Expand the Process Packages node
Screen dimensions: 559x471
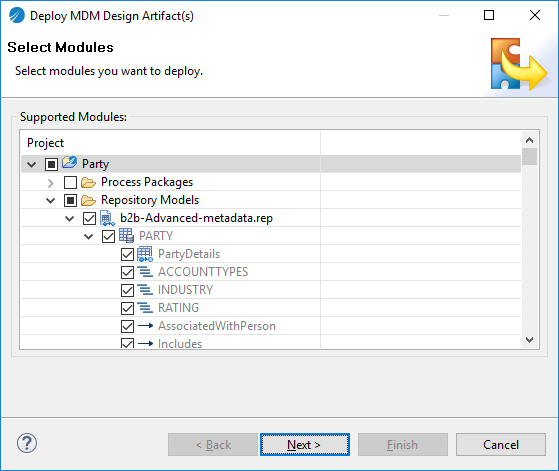pos(51,183)
